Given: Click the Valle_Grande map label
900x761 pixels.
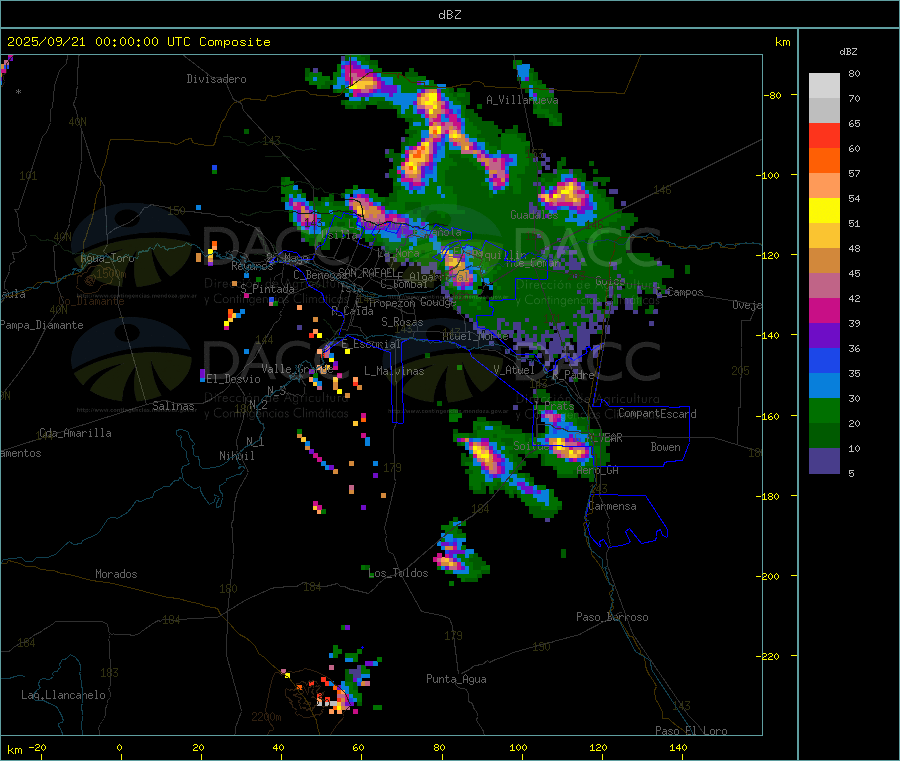Looking at the screenshot, I should (297, 368).
